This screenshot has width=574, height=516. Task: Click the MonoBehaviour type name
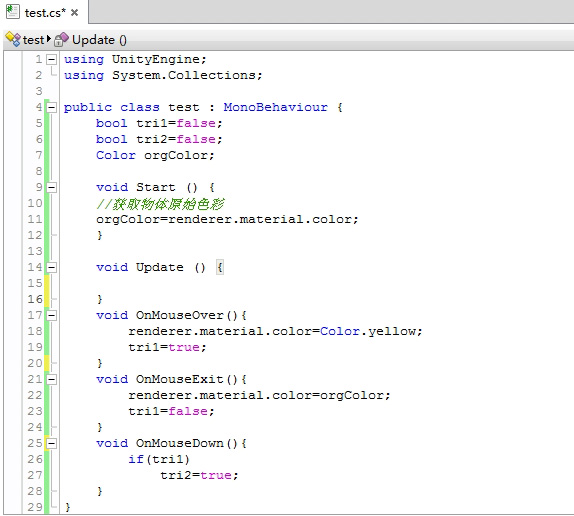276,107
